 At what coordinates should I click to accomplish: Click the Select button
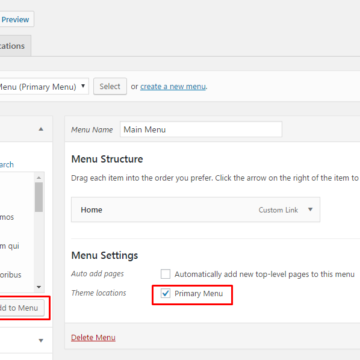point(110,86)
